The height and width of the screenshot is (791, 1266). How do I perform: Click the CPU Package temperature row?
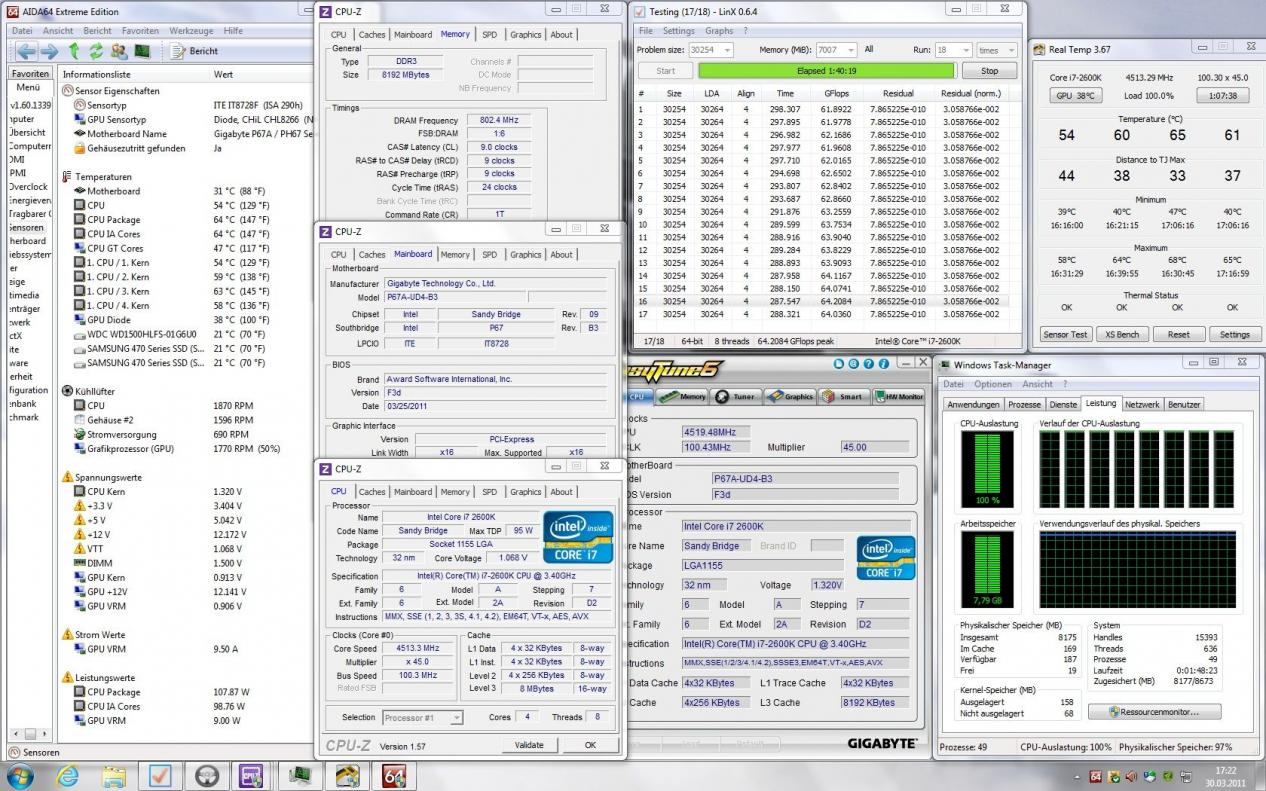click(x=190, y=220)
